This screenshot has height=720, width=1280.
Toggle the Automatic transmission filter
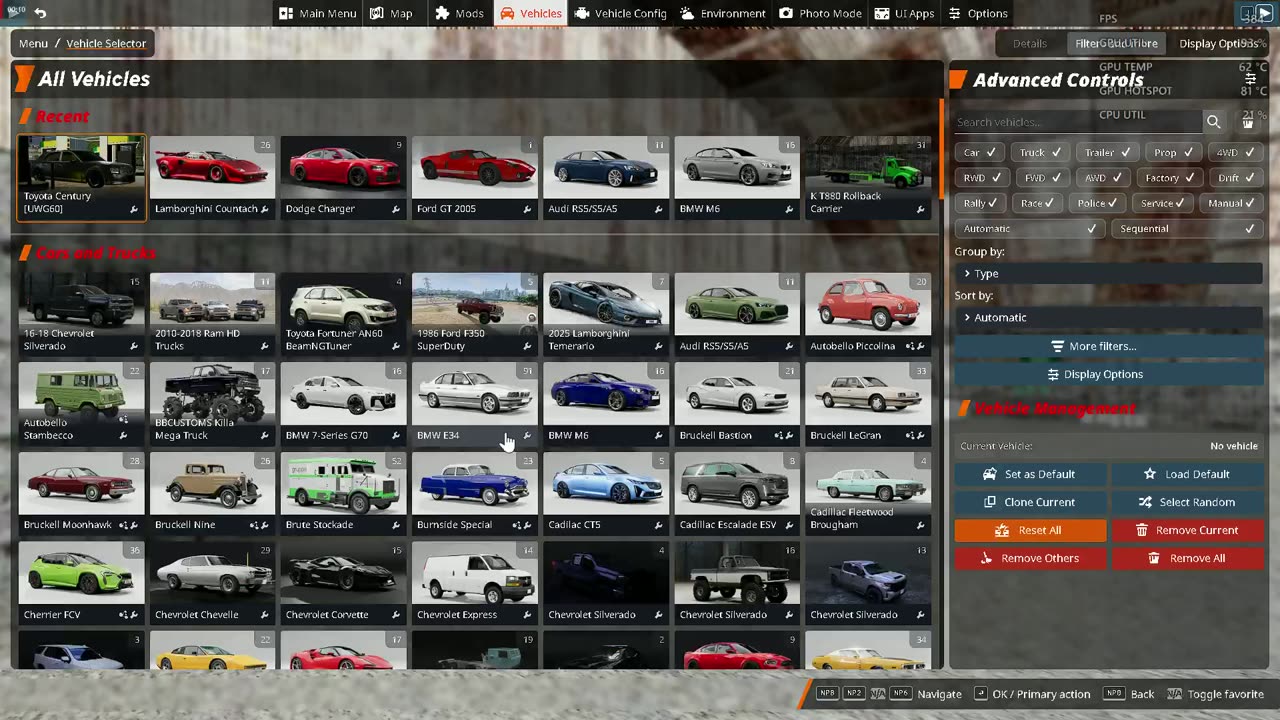tap(1028, 229)
